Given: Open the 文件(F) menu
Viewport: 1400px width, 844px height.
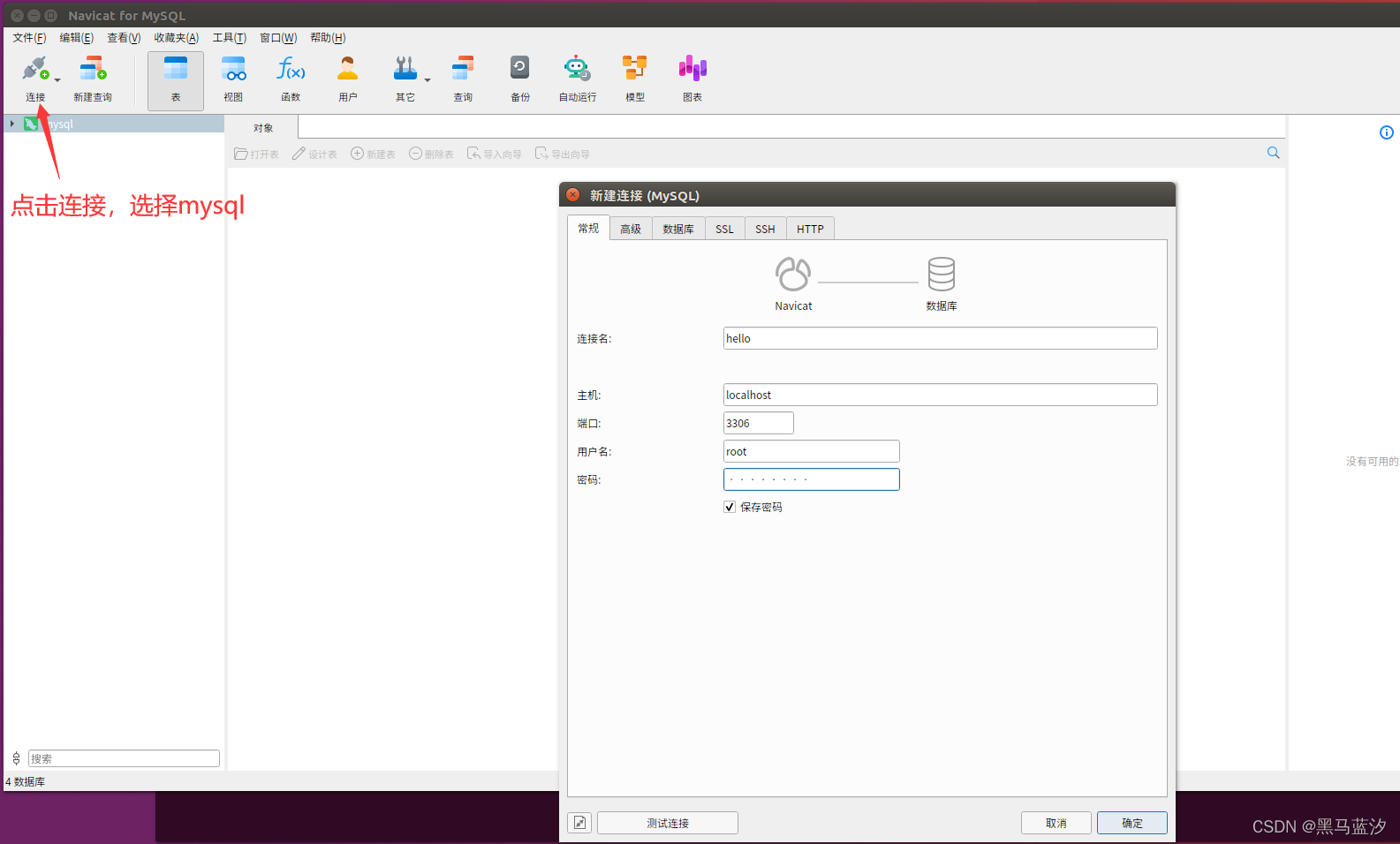Looking at the screenshot, I should click(29, 38).
